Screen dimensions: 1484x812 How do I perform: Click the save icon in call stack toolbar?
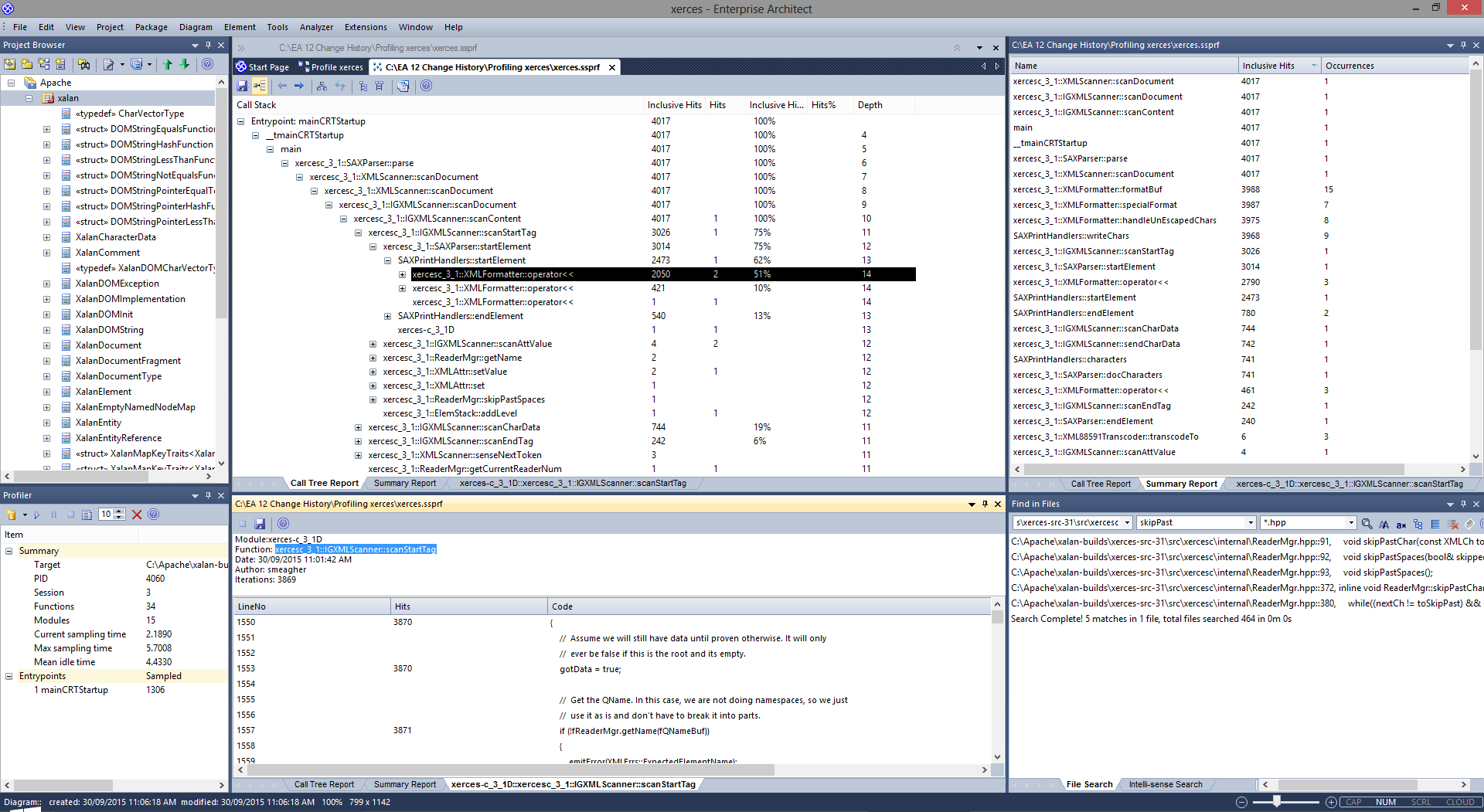pos(242,86)
